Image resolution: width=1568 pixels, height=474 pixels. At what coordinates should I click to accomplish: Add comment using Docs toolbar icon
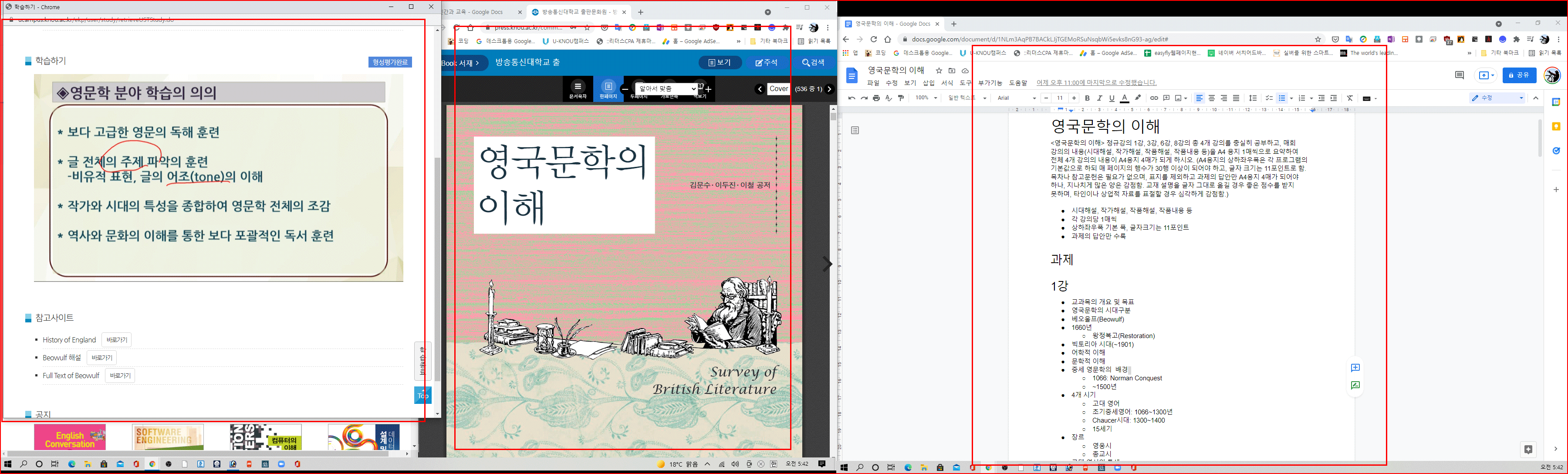click(1166, 98)
